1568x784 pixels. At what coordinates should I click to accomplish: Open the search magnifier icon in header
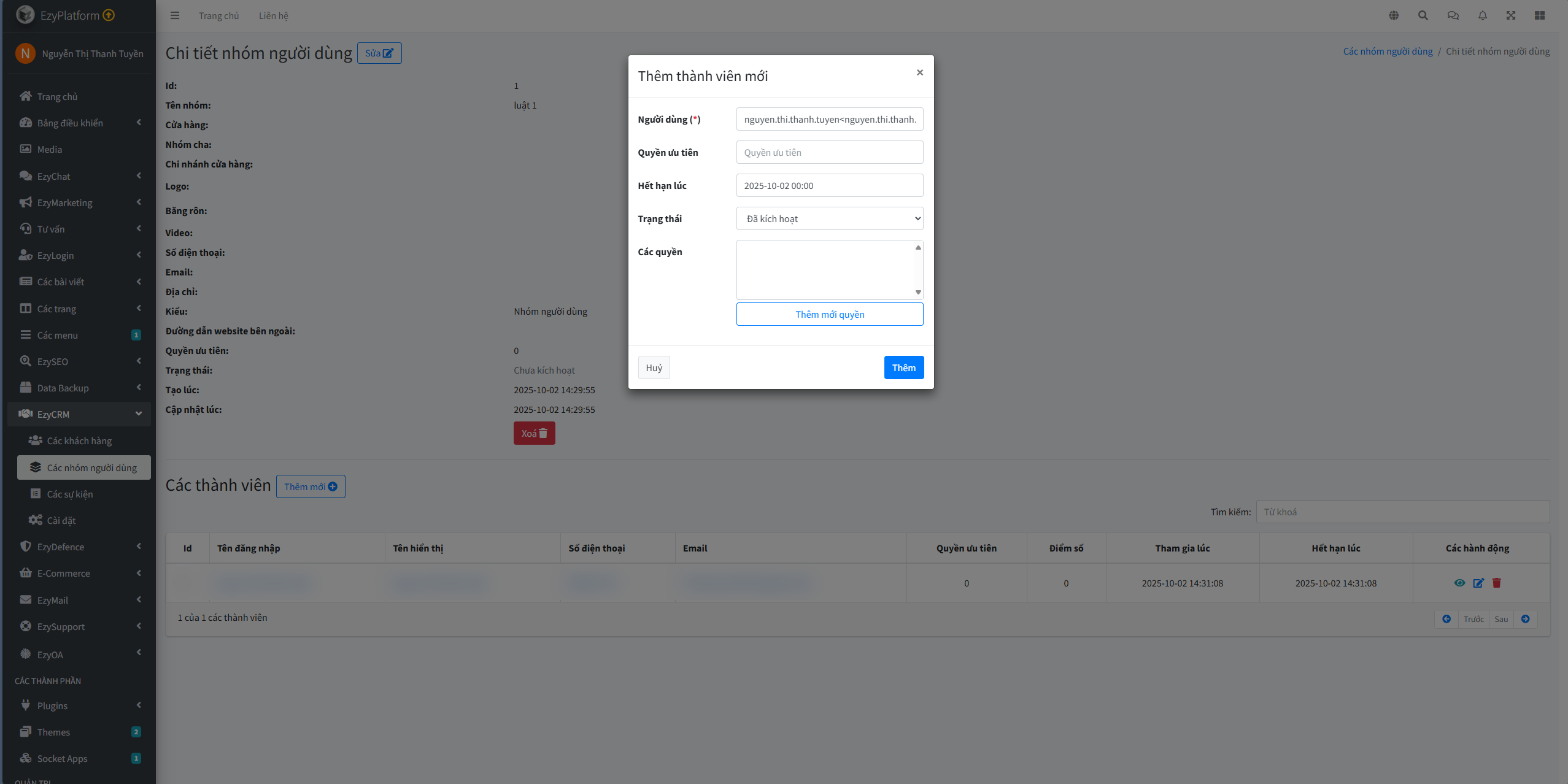click(x=1423, y=15)
